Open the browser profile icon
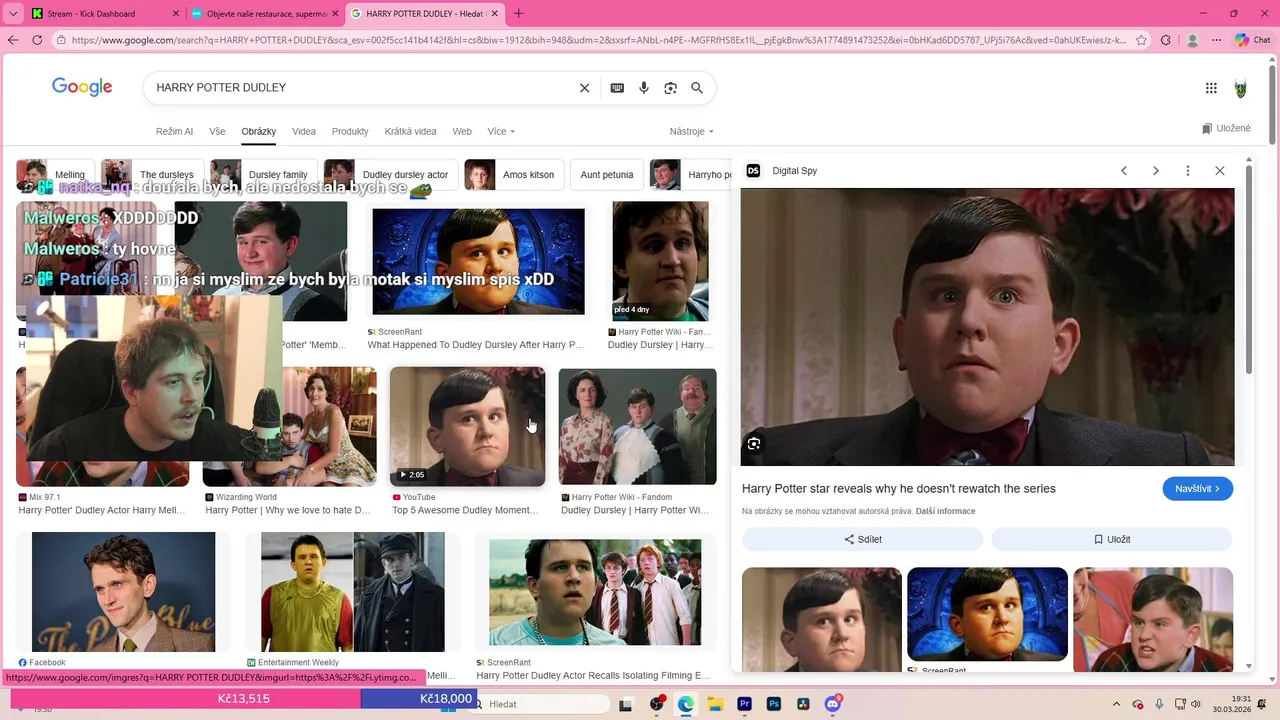This screenshot has height=720, width=1280. pos(1192,40)
